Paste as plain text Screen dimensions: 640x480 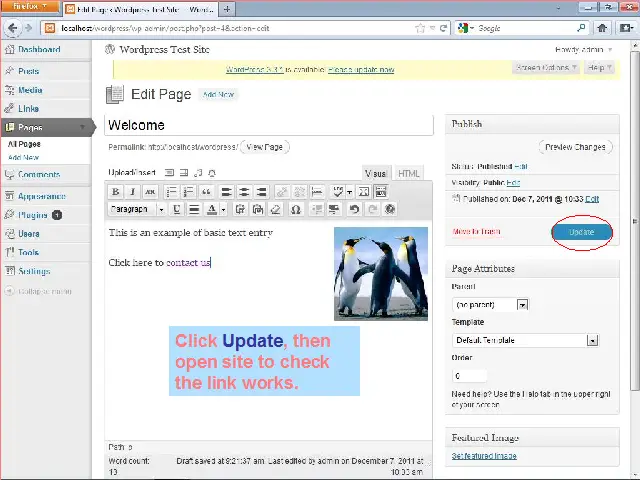(x=240, y=209)
